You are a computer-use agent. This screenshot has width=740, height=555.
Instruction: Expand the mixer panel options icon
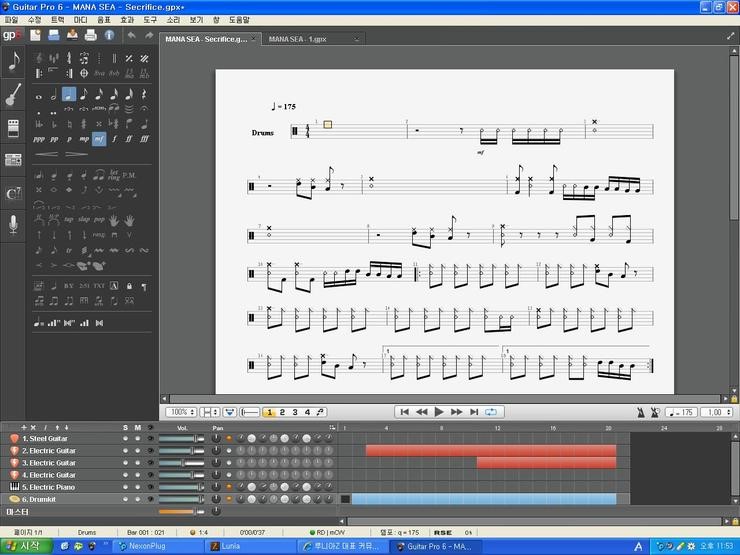coord(332,428)
